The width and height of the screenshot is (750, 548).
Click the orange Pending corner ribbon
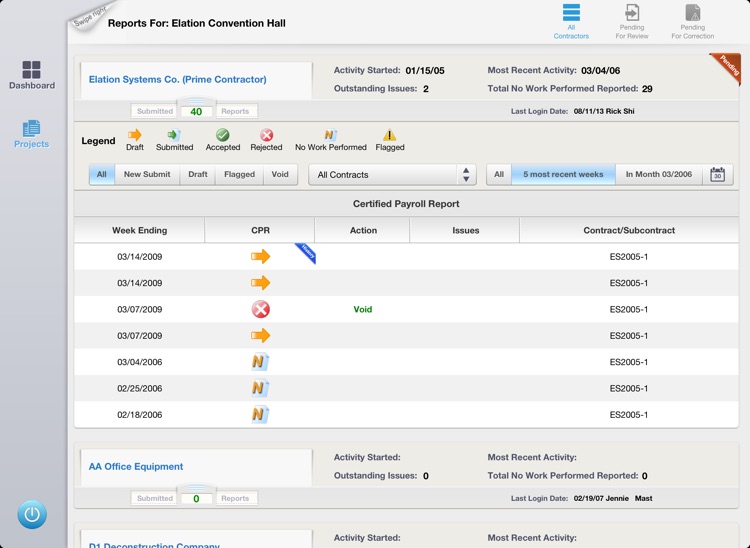click(727, 67)
